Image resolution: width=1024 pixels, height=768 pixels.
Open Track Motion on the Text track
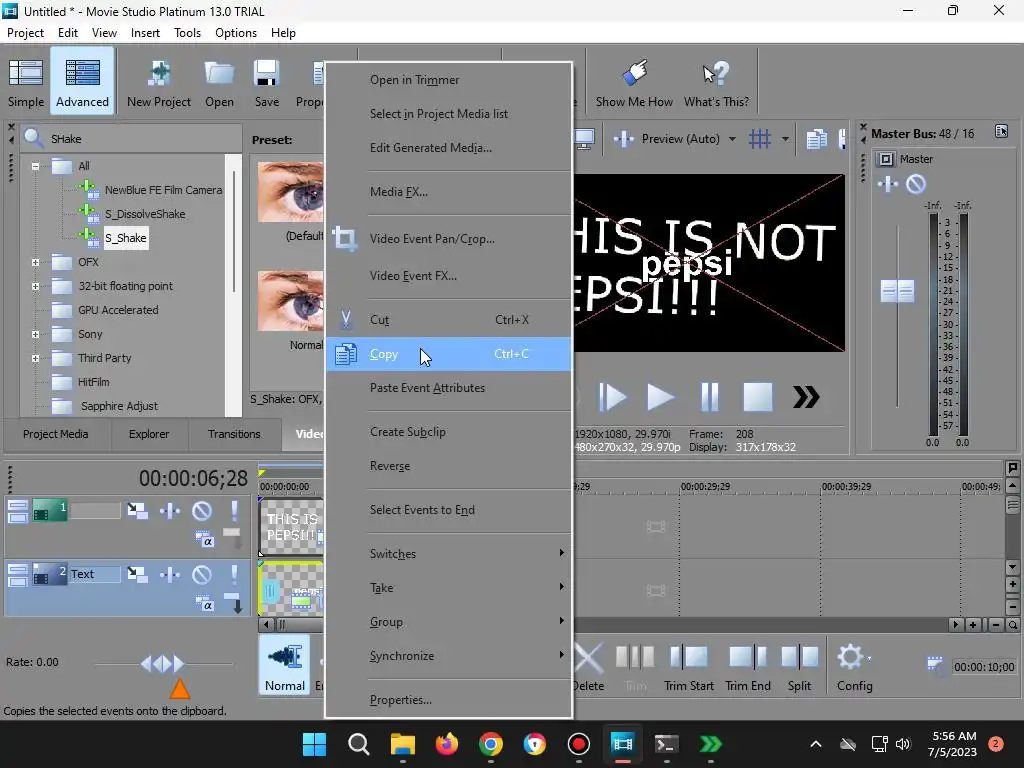coord(137,574)
